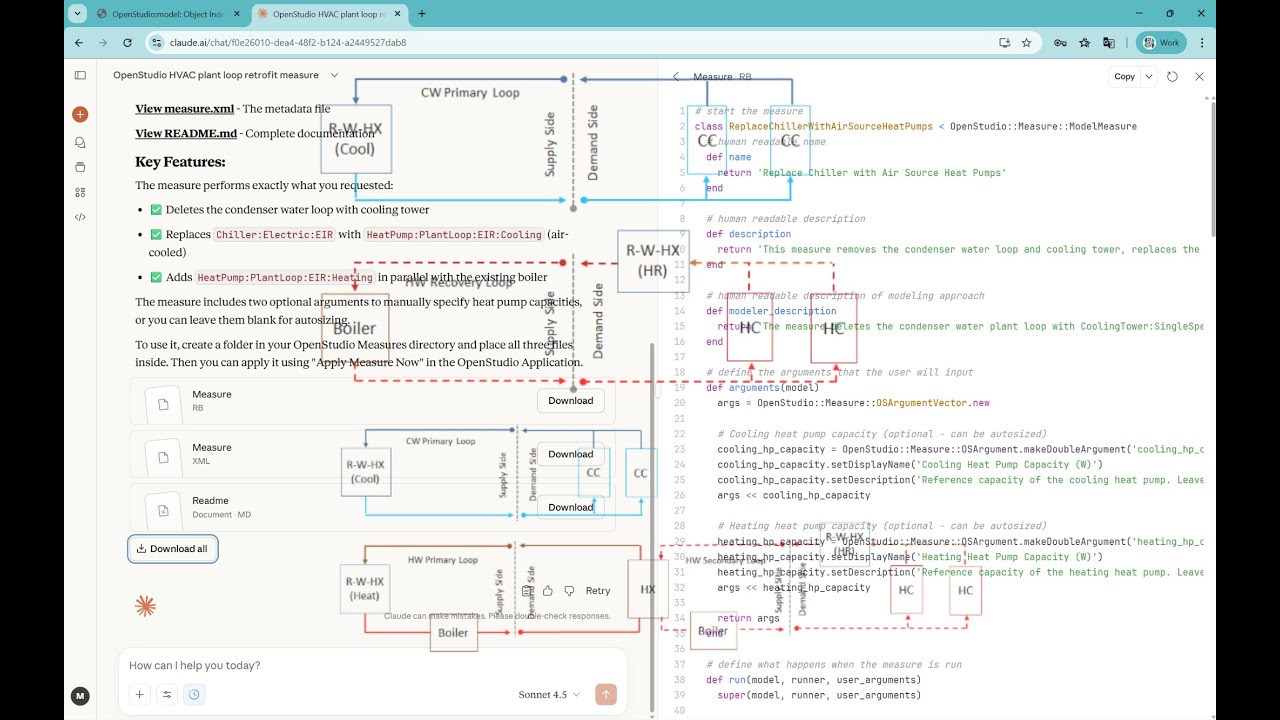The width and height of the screenshot is (1280, 720).
Task: Refresh the artifact panel
Action: 1173,76
